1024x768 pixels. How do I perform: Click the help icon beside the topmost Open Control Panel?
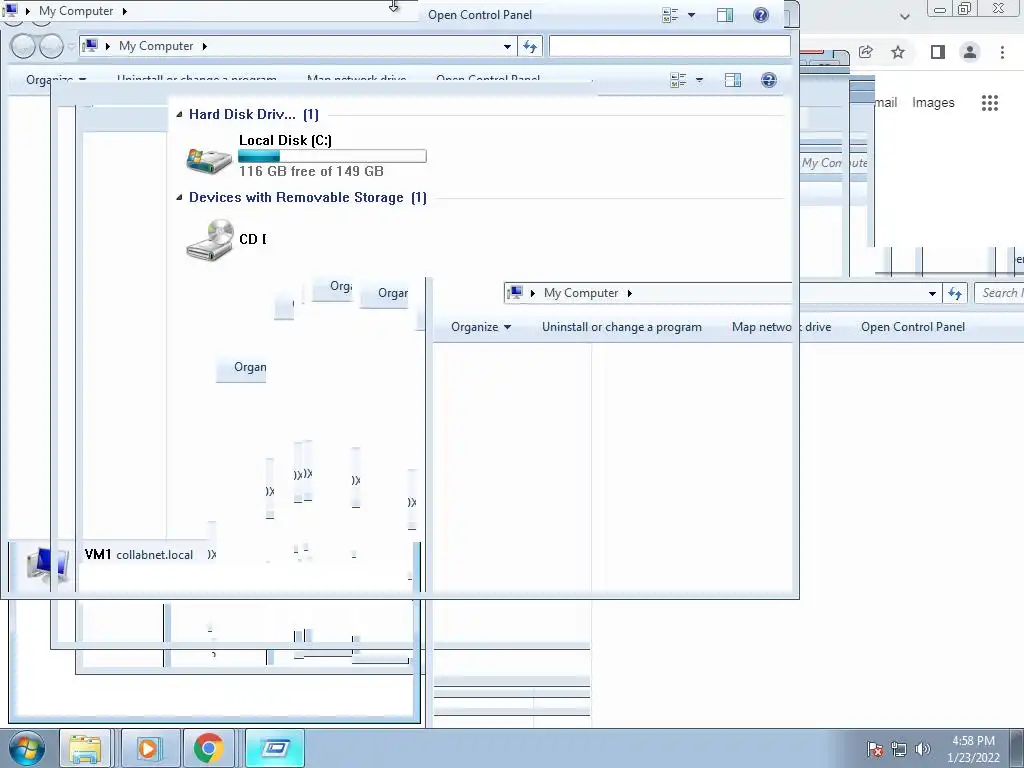(x=761, y=15)
